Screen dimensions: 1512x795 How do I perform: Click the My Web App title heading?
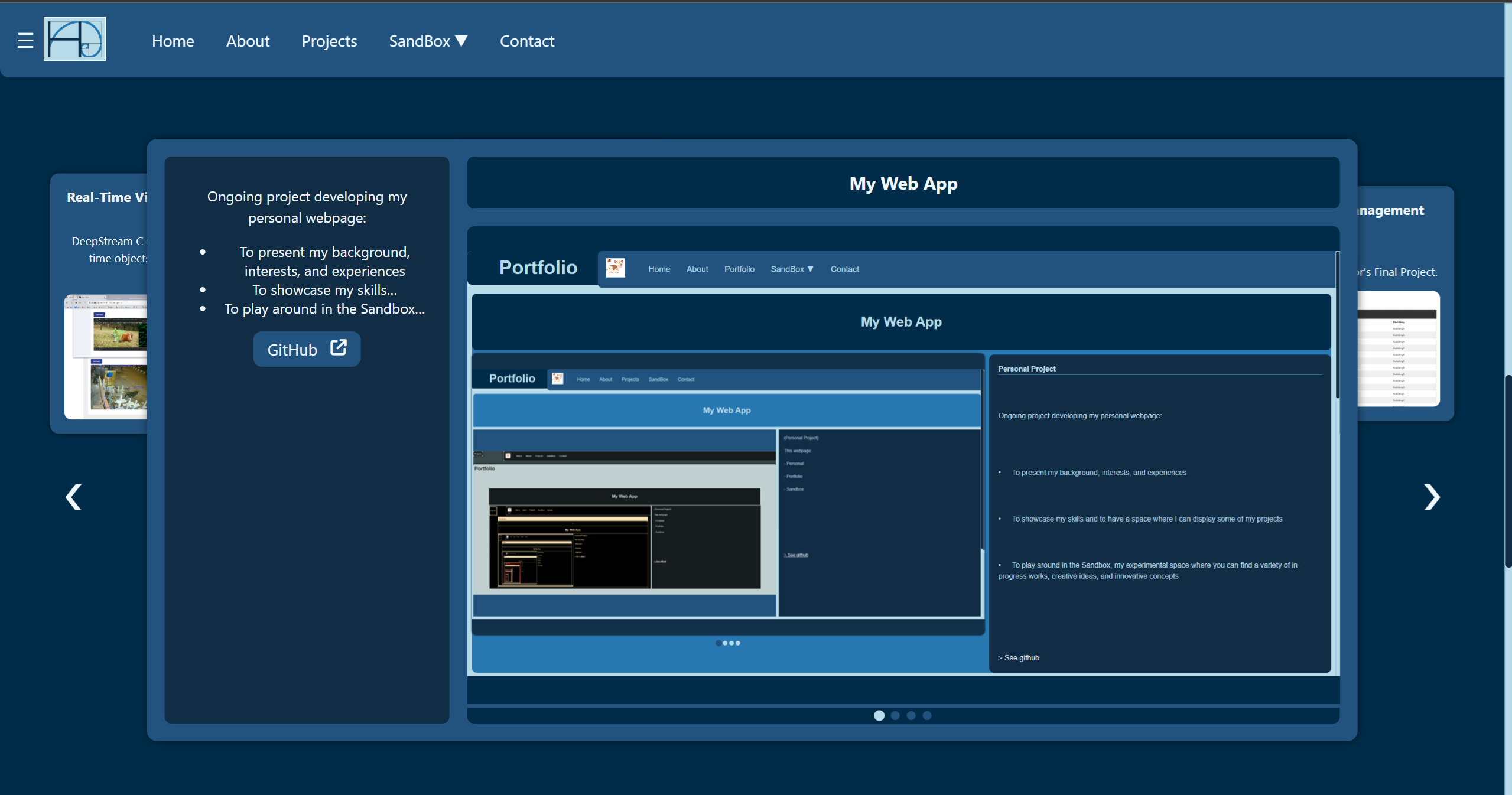coord(903,183)
